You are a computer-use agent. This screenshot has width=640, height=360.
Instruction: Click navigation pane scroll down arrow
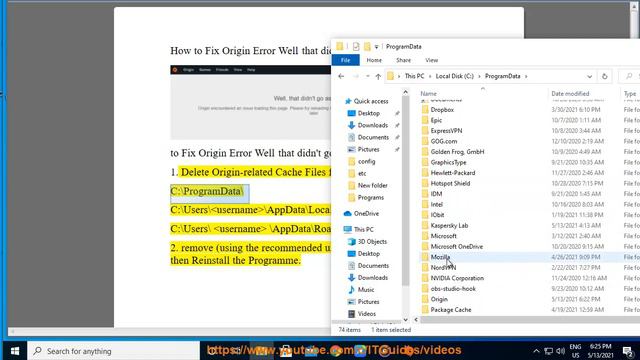[x=405, y=320]
